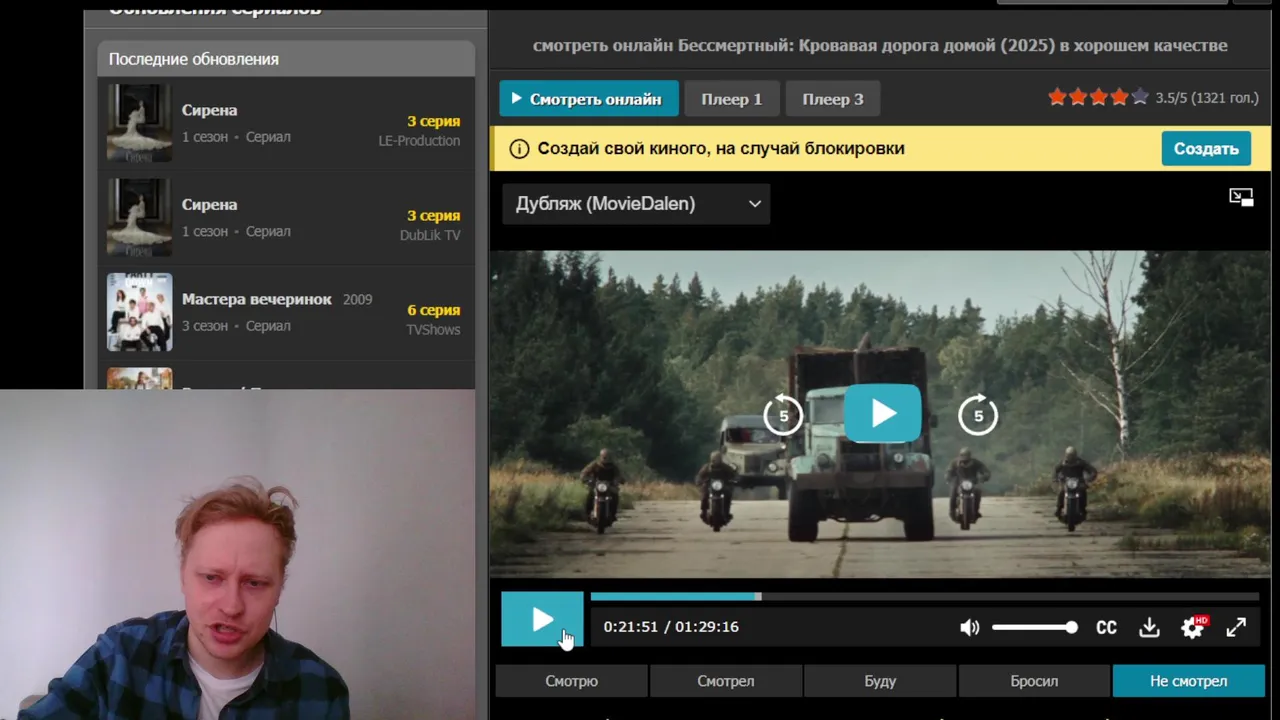Open HD quality settings gear
Image resolution: width=1280 pixels, height=720 pixels.
pos(1193,627)
